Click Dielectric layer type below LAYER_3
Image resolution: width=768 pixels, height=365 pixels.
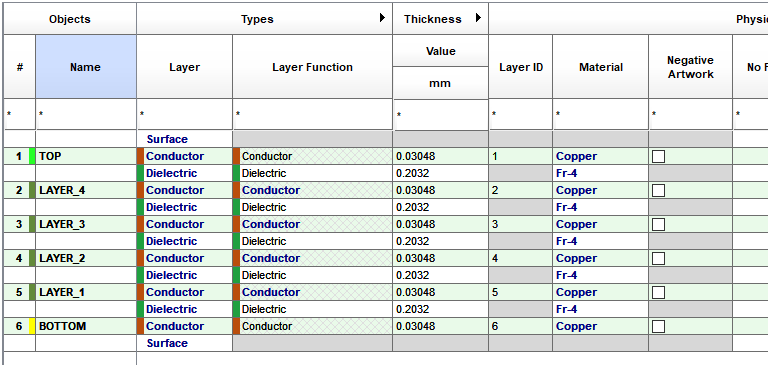click(185, 241)
